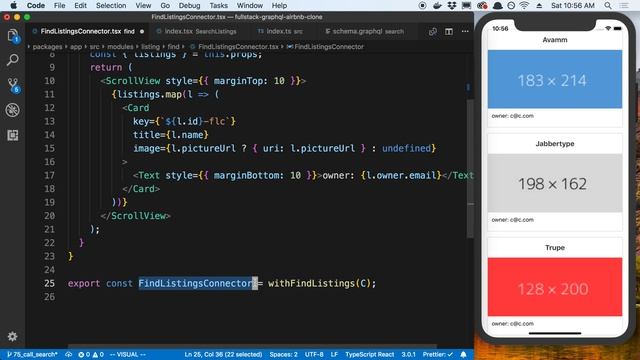The width and height of the screenshot is (640, 360).
Task: Open the Apple menu
Action: point(13,6)
